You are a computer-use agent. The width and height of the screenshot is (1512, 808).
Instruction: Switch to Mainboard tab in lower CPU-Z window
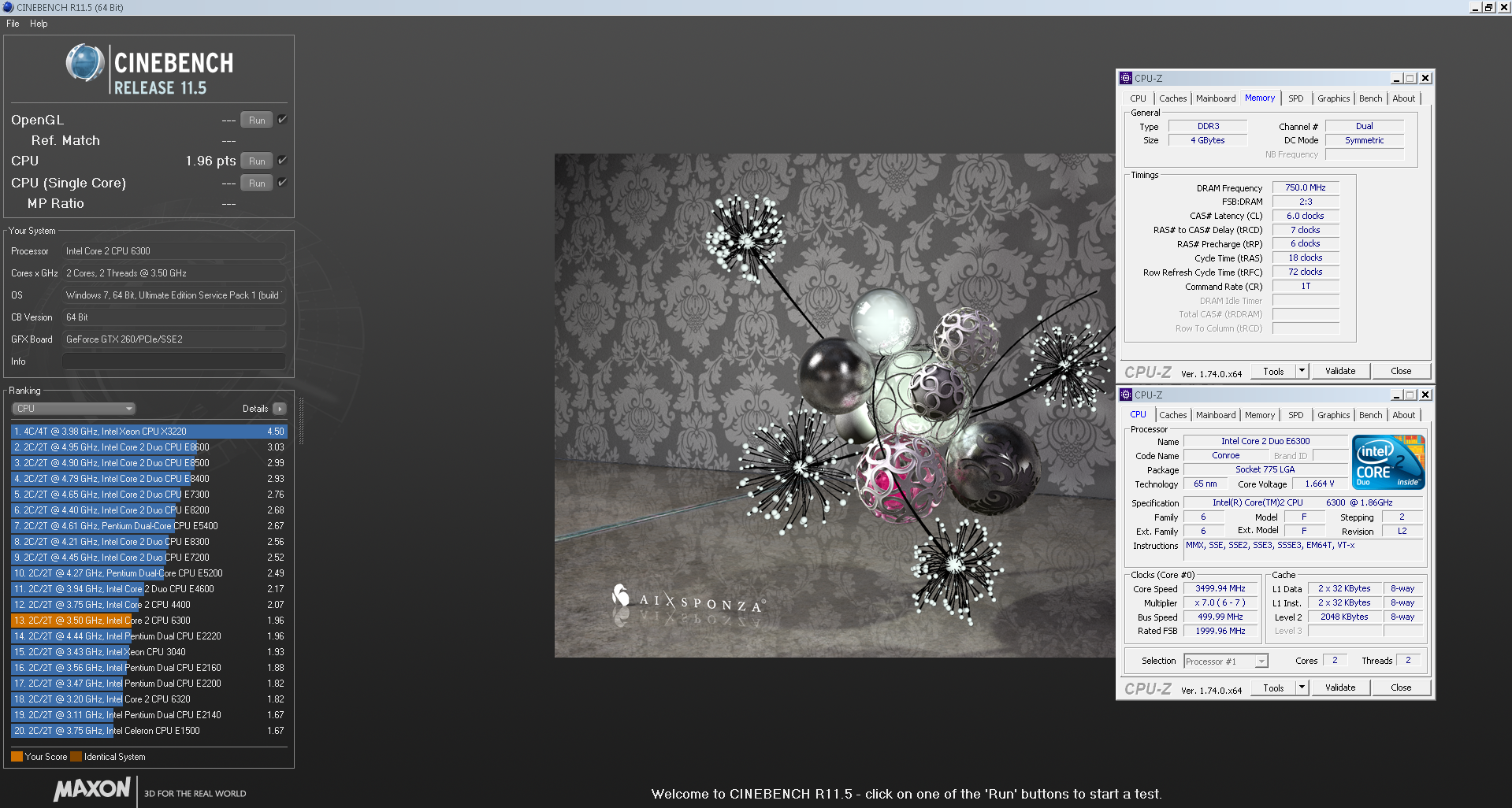1216,415
